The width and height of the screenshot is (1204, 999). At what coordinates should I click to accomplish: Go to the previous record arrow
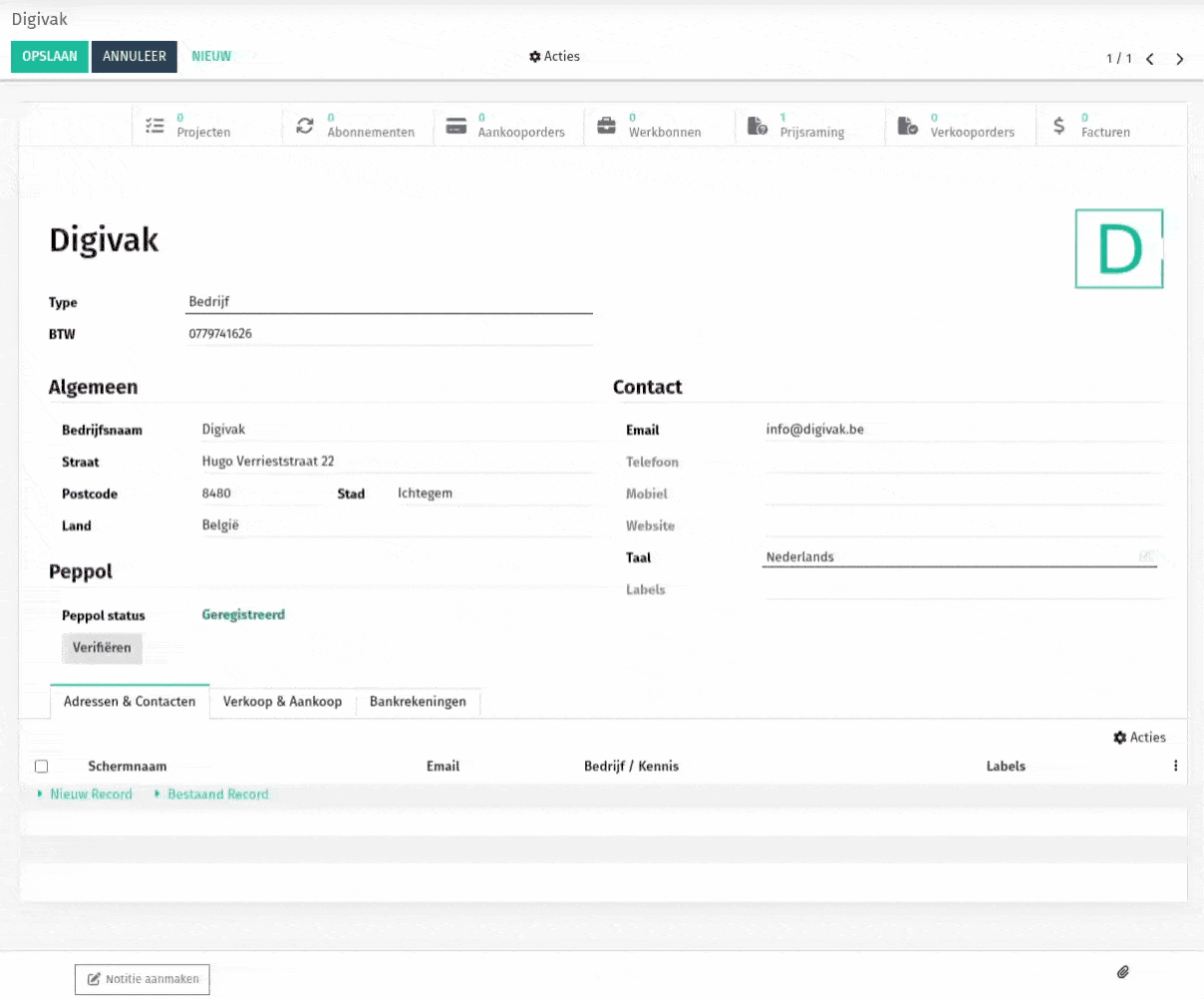(x=1150, y=59)
